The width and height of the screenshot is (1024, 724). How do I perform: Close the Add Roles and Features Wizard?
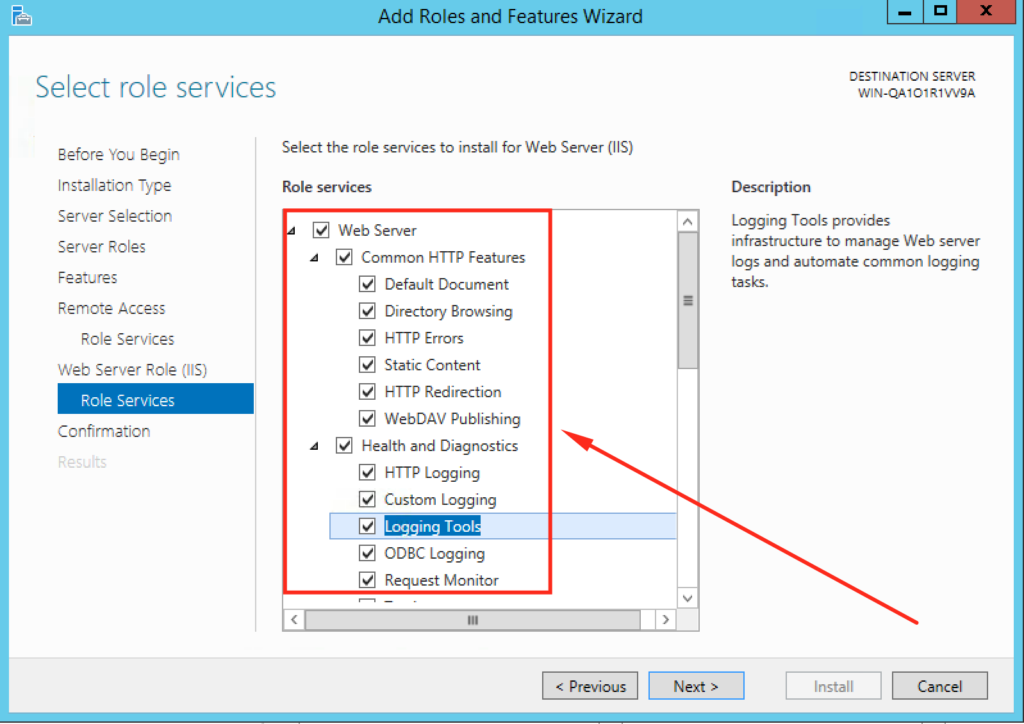986,12
